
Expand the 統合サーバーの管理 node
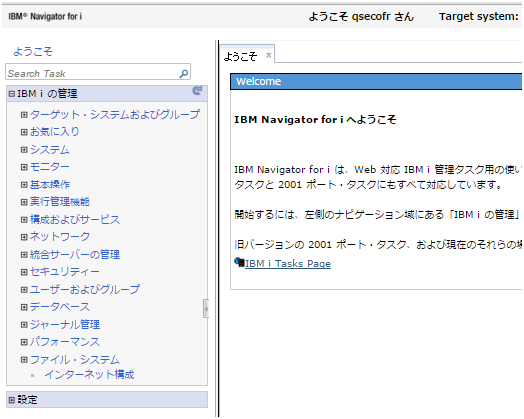point(24,255)
